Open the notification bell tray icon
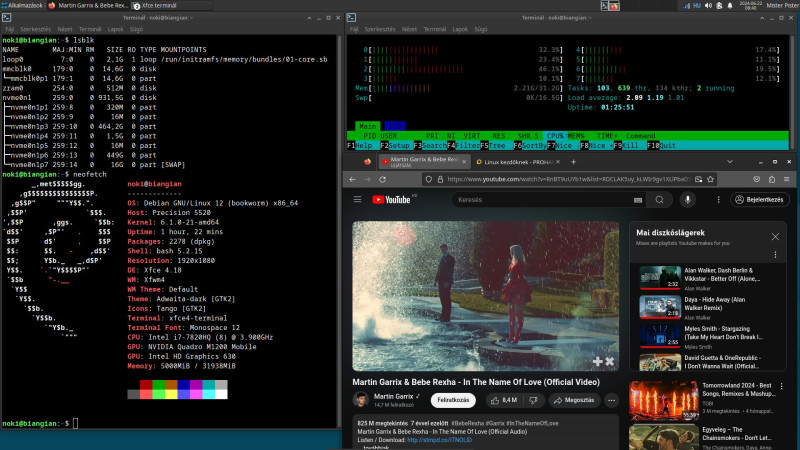The width and height of the screenshot is (800, 450). (730, 6)
